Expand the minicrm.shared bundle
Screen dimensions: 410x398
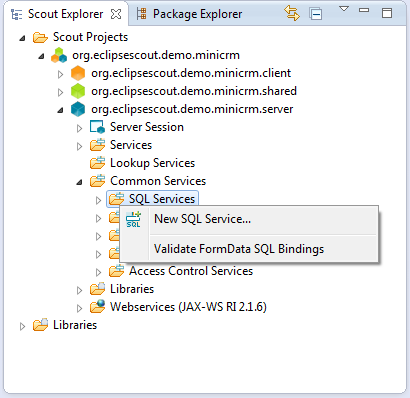[x=60, y=92]
